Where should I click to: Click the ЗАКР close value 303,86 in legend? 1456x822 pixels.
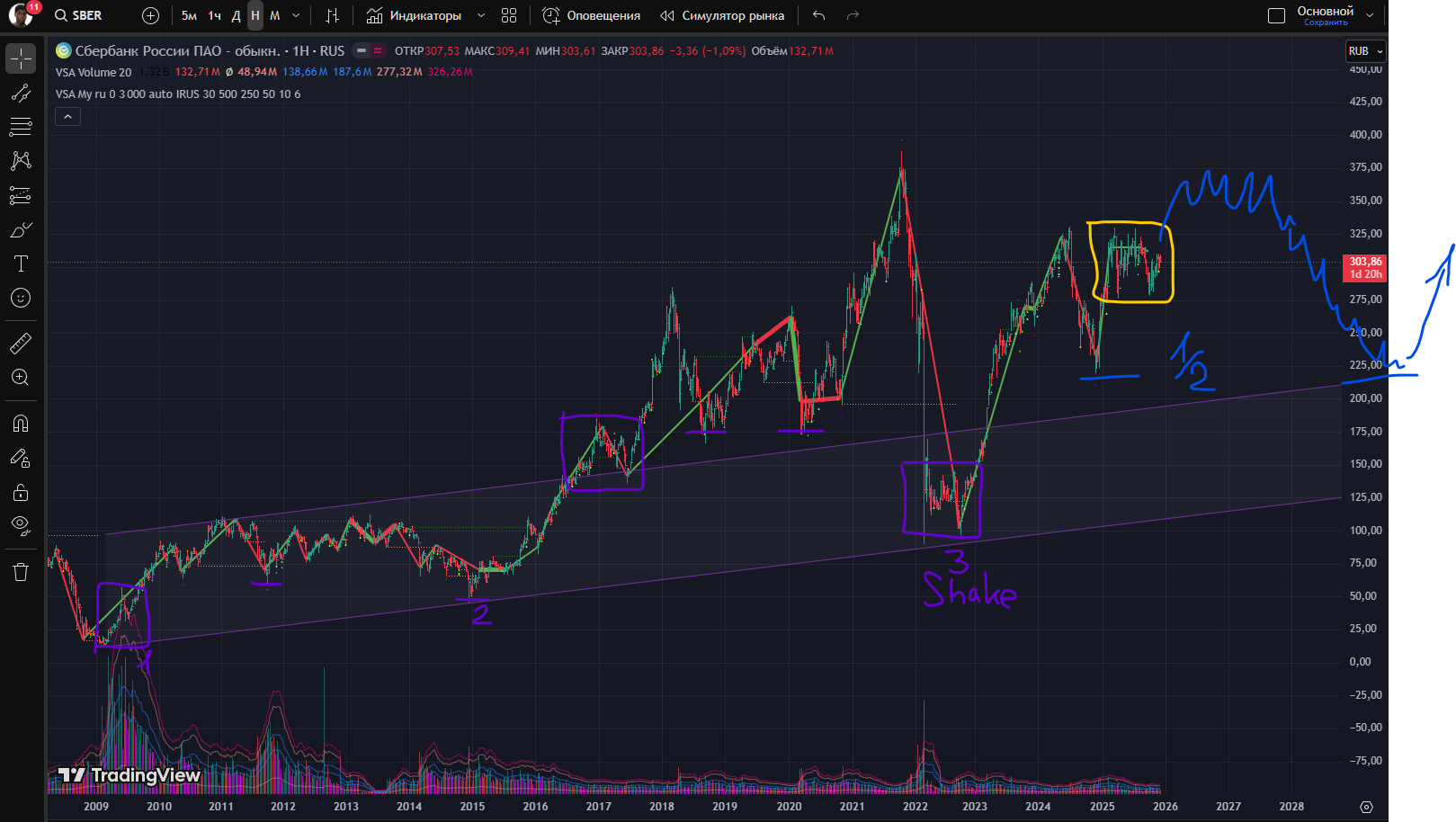tap(647, 51)
